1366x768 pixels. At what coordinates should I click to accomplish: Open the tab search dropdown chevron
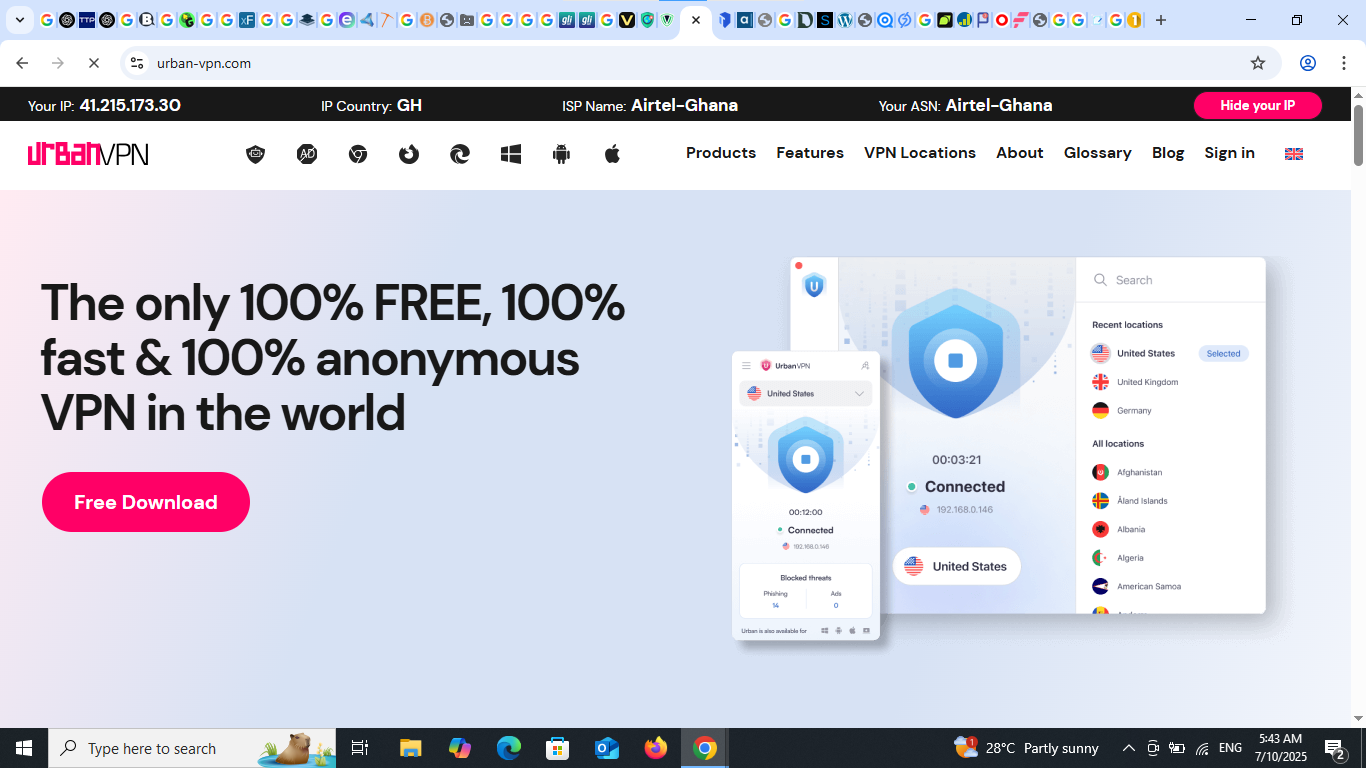click(x=19, y=20)
